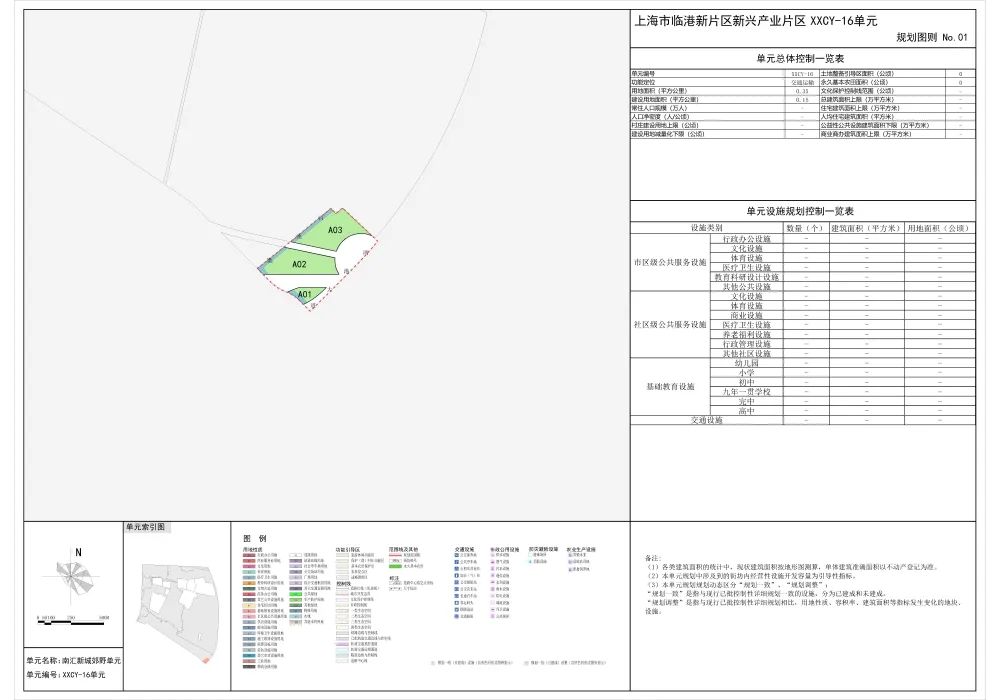Click the '常住人口规模（万人）' row label
The height and width of the screenshot is (700, 1000).
click(x=659, y=108)
